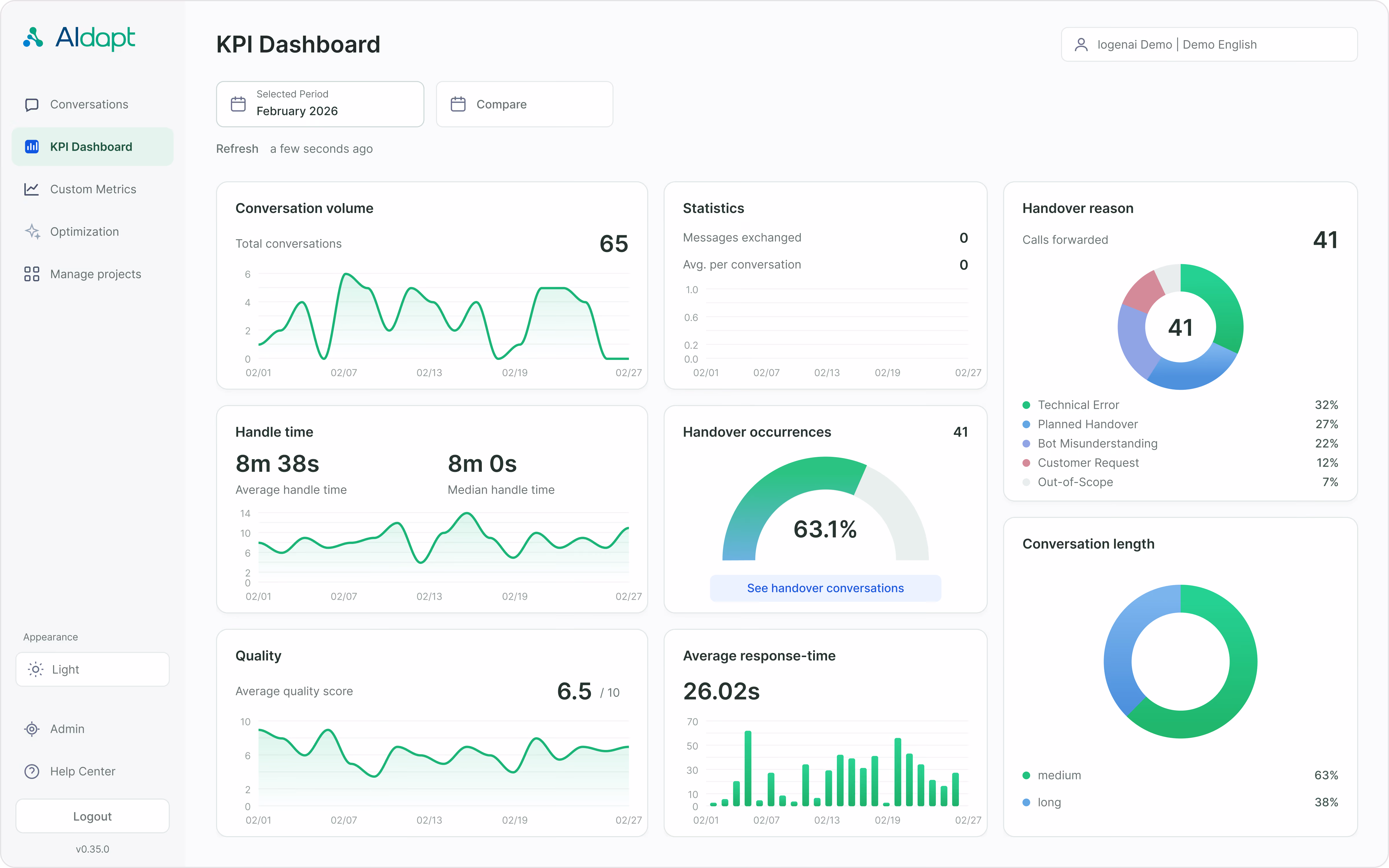Open the Conversations page
The image size is (1389, 868).
[x=92, y=104]
